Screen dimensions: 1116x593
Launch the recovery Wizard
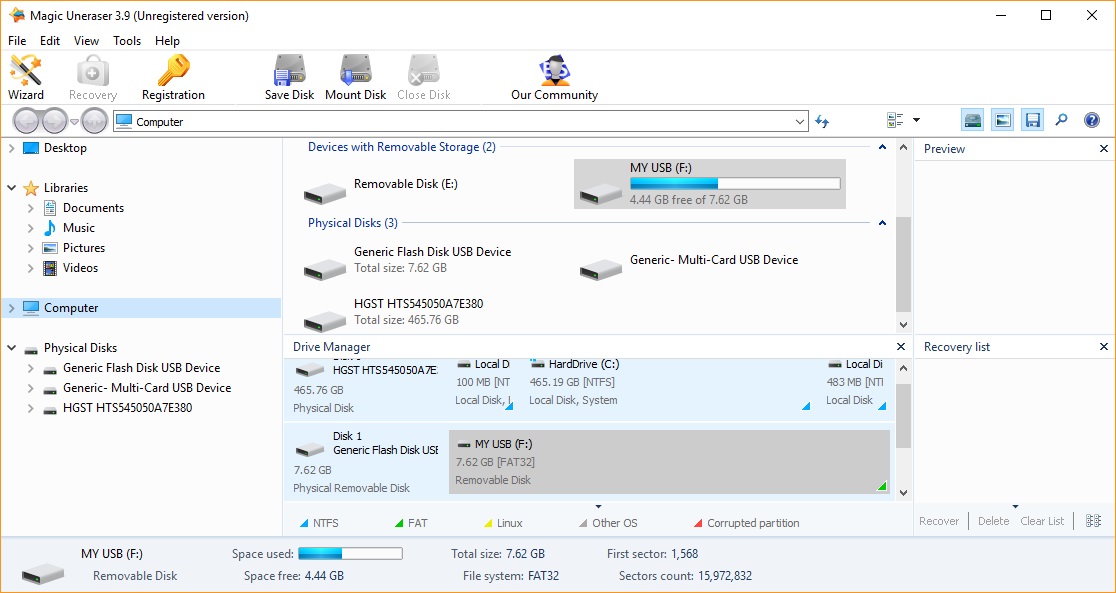coord(26,78)
